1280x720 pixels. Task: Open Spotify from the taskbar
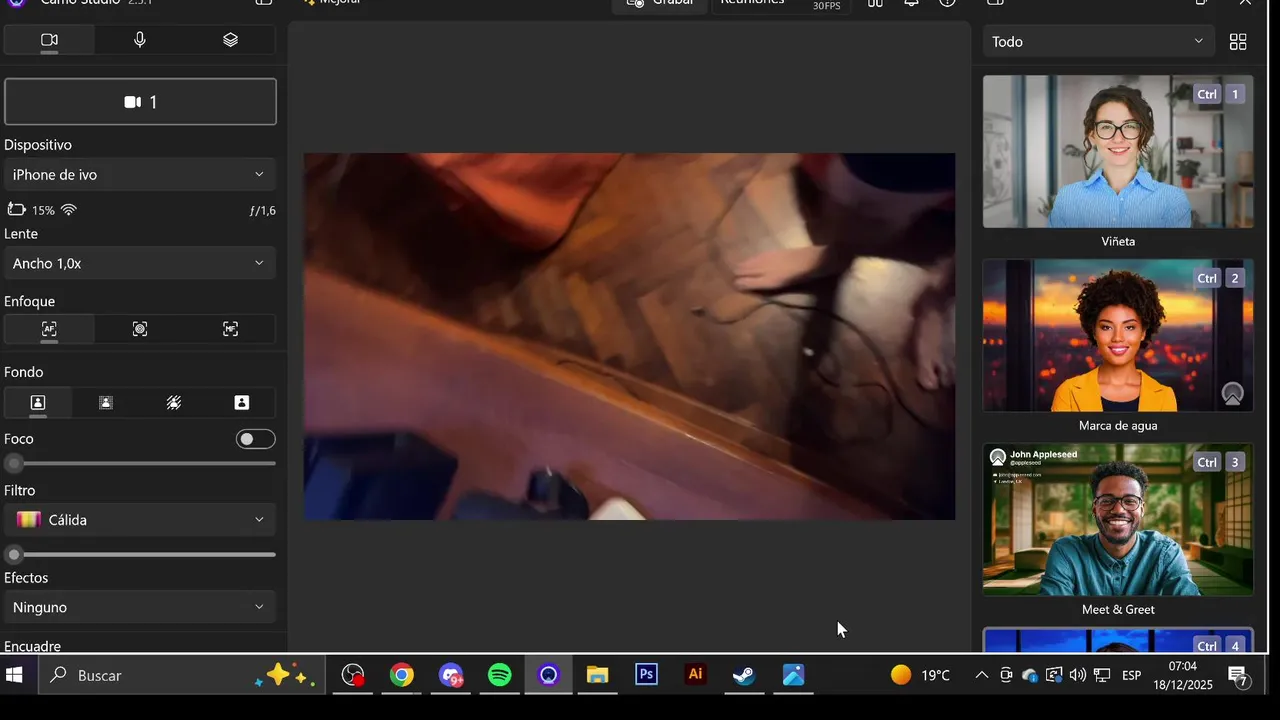[x=500, y=675]
